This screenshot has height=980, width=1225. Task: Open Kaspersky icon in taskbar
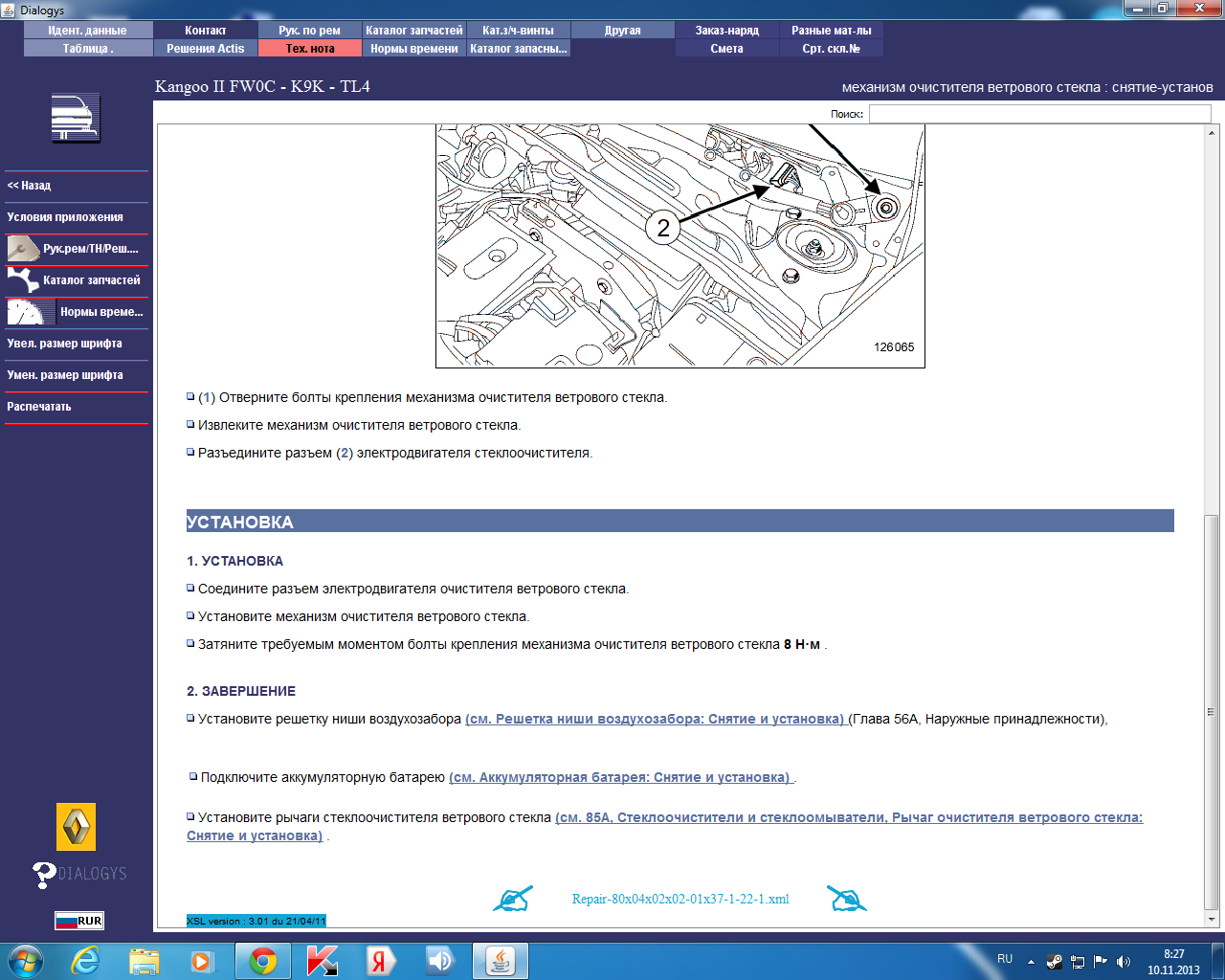[x=322, y=961]
